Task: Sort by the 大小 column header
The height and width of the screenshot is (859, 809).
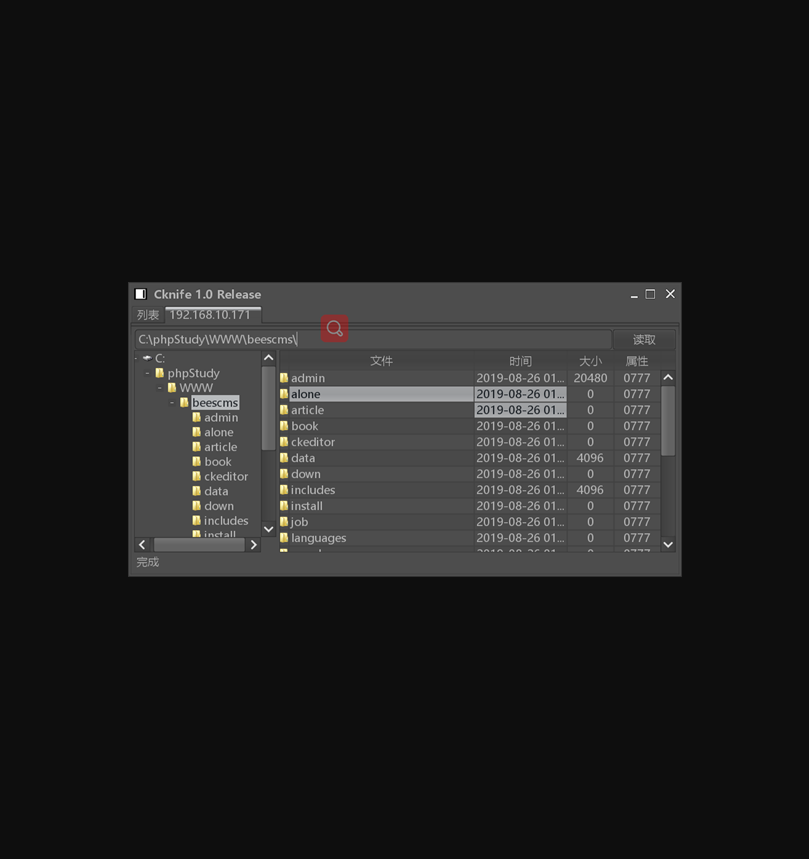Action: point(590,361)
